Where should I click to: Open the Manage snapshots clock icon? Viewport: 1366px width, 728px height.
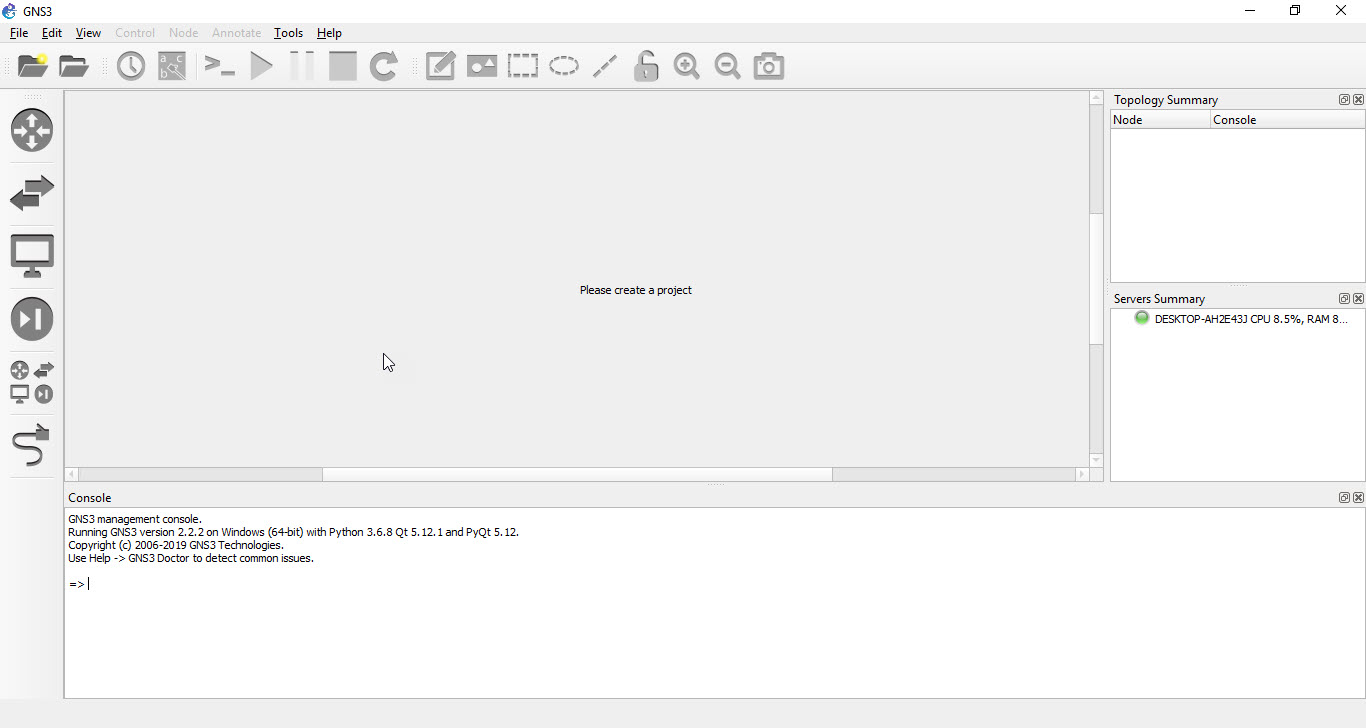(x=131, y=66)
